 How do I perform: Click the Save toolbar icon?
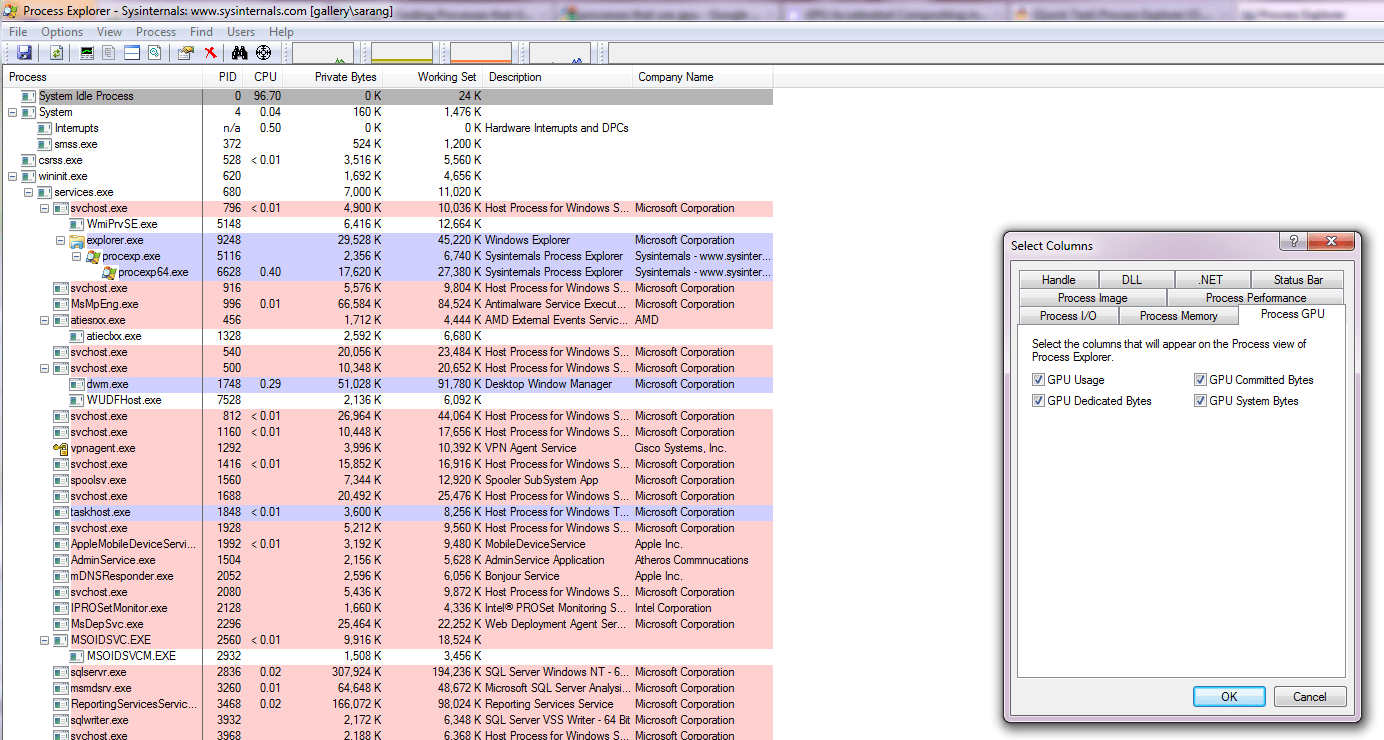24,53
